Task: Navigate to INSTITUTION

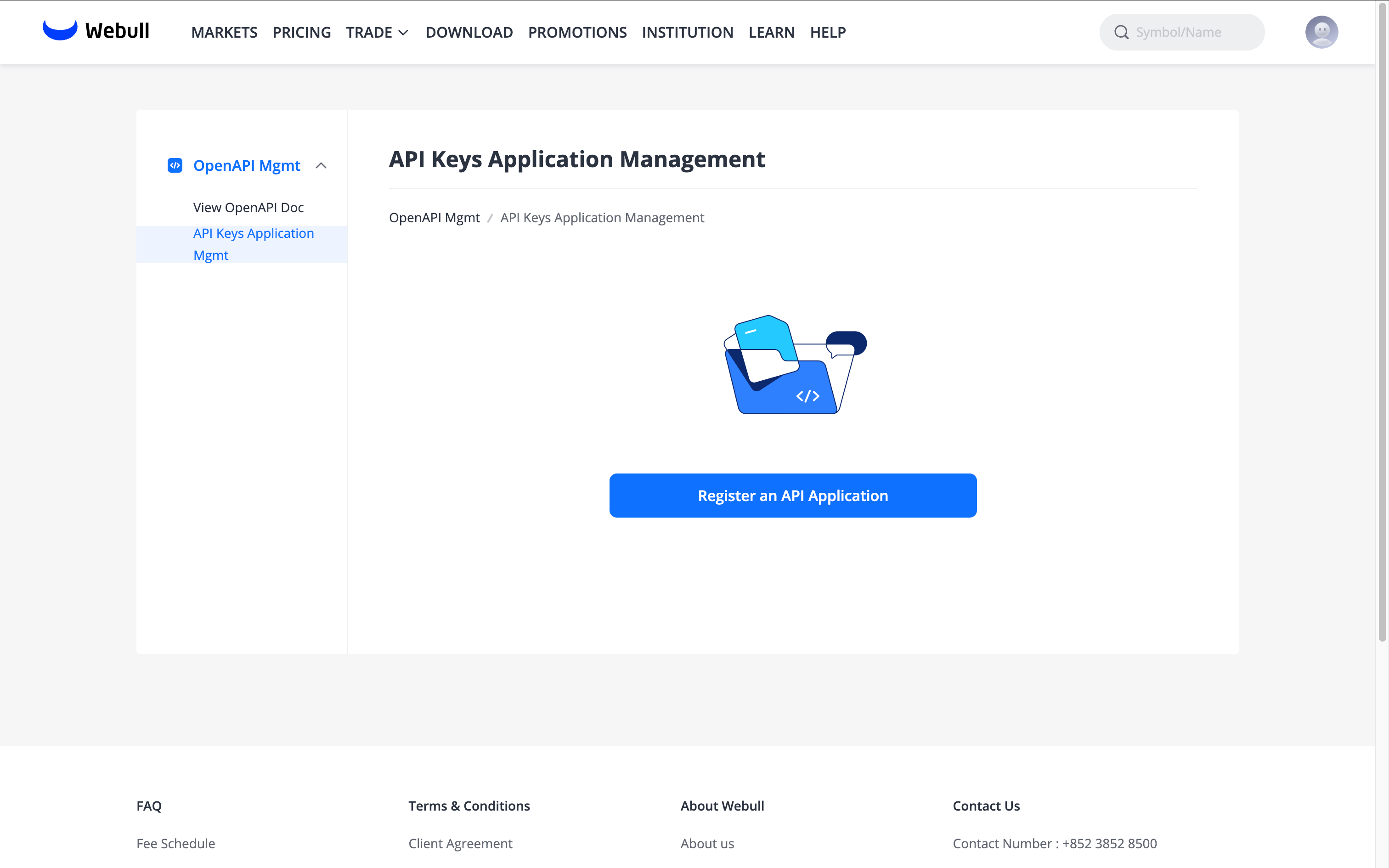Action: coord(687,32)
